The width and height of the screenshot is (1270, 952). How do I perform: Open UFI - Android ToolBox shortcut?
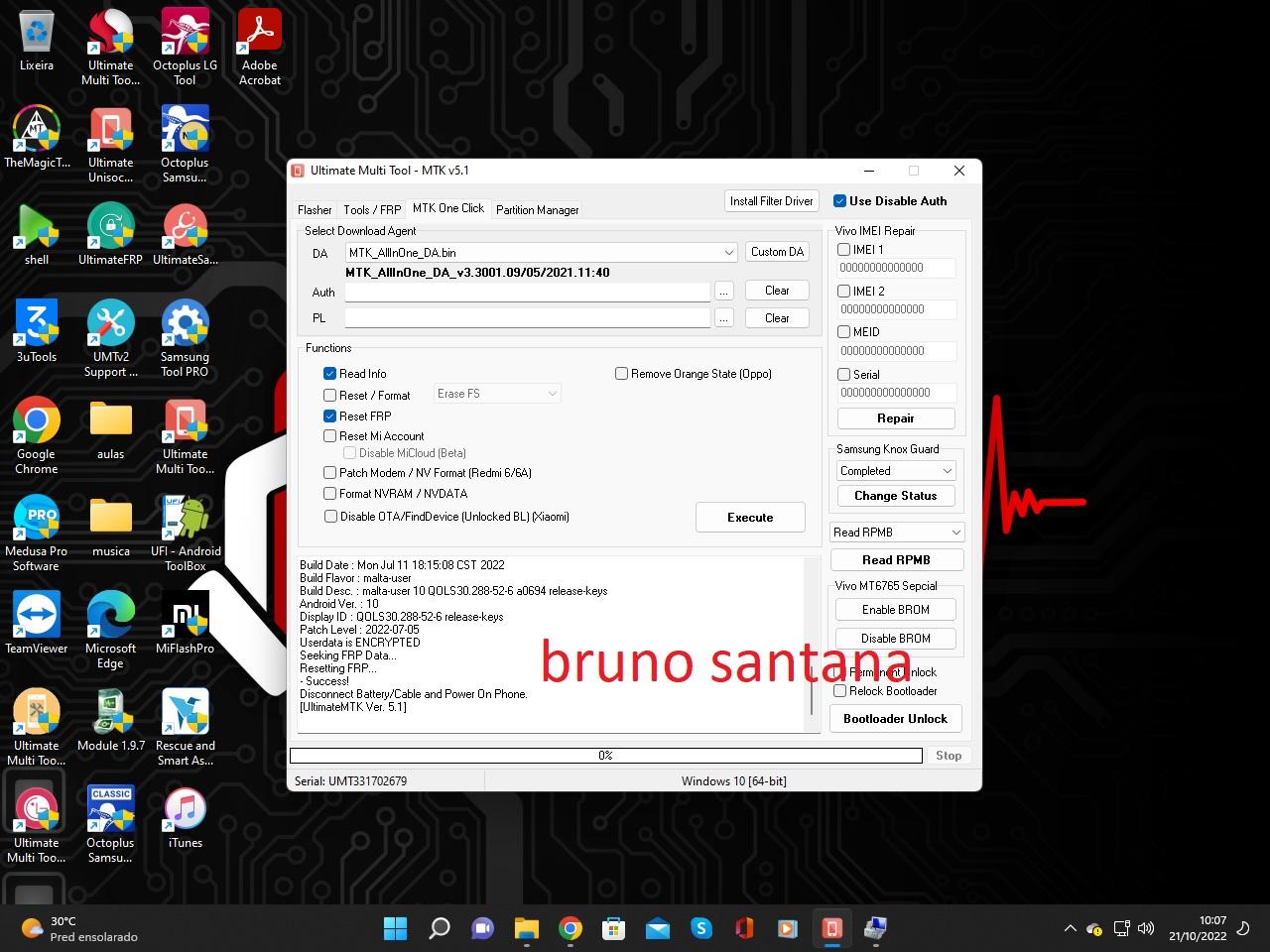(x=185, y=534)
